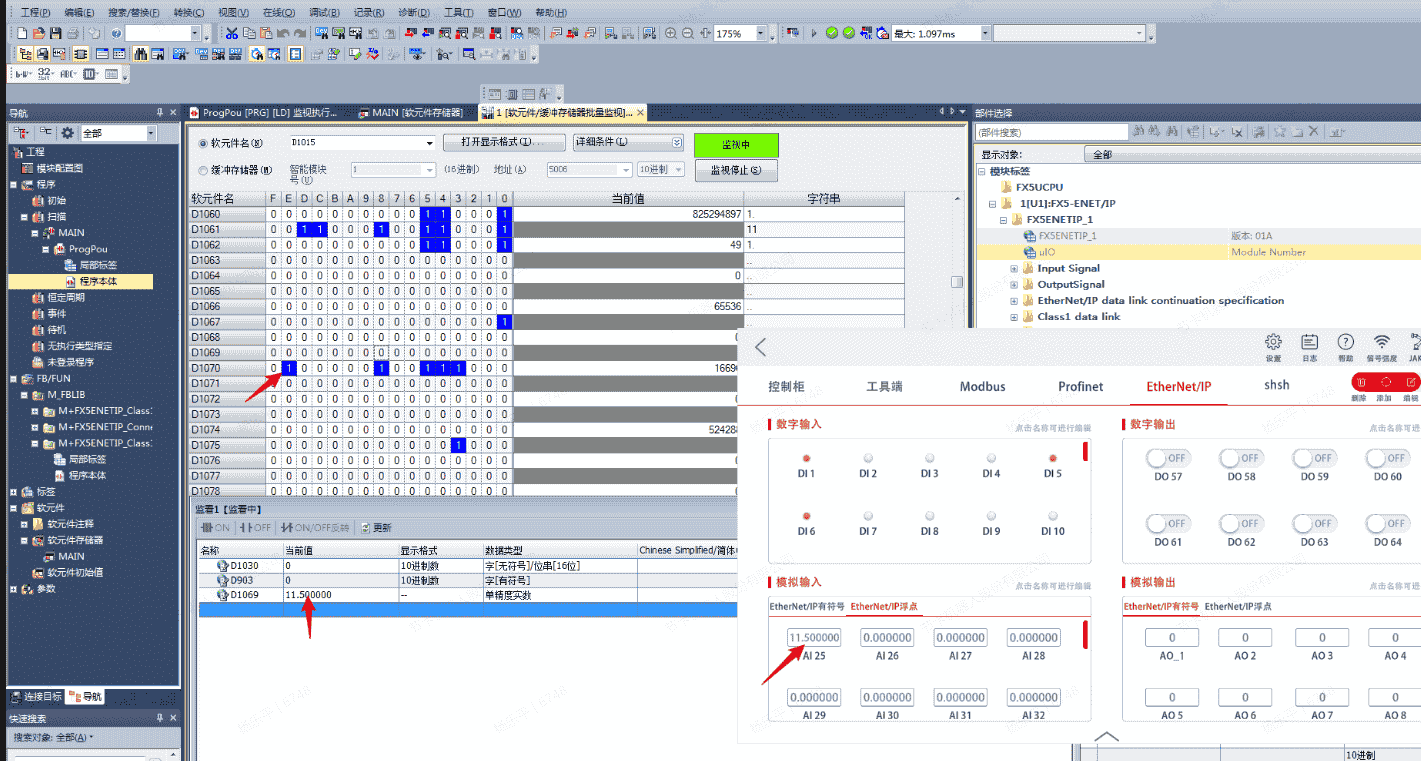This screenshot has width=1421, height=761.
Task: Click the 监视停止 button
Action: click(736, 170)
